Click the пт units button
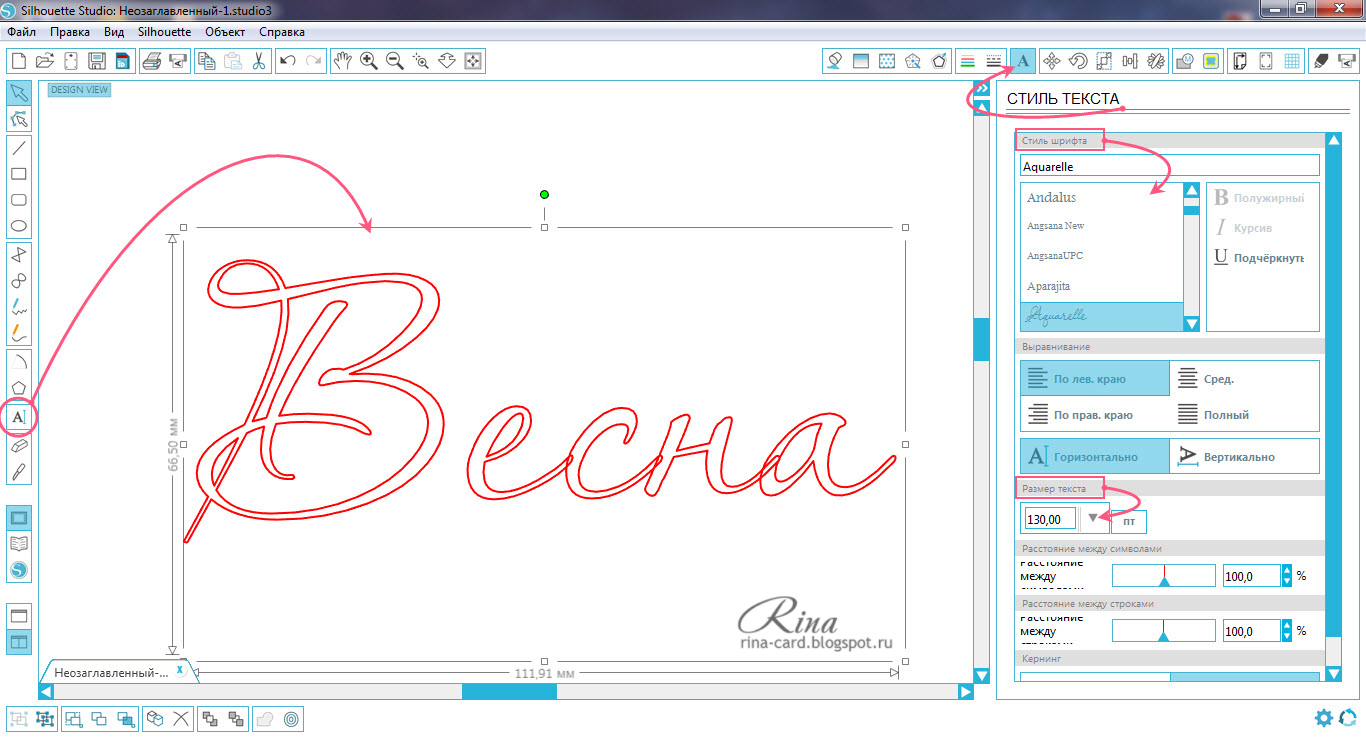The image size is (1366, 738). [1129, 521]
